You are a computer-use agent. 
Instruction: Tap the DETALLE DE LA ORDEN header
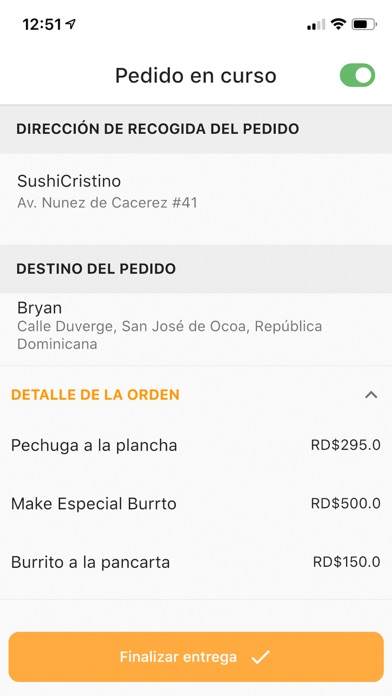click(95, 395)
